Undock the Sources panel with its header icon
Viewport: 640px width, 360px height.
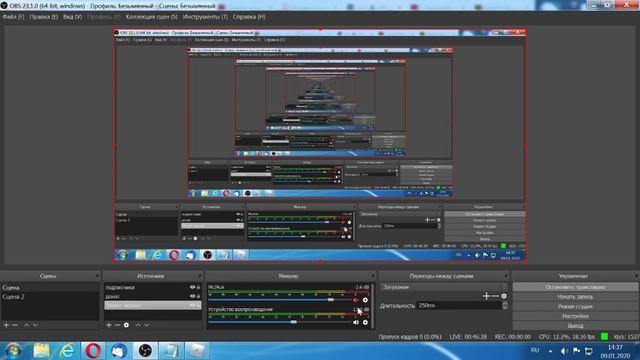[200, 276]
